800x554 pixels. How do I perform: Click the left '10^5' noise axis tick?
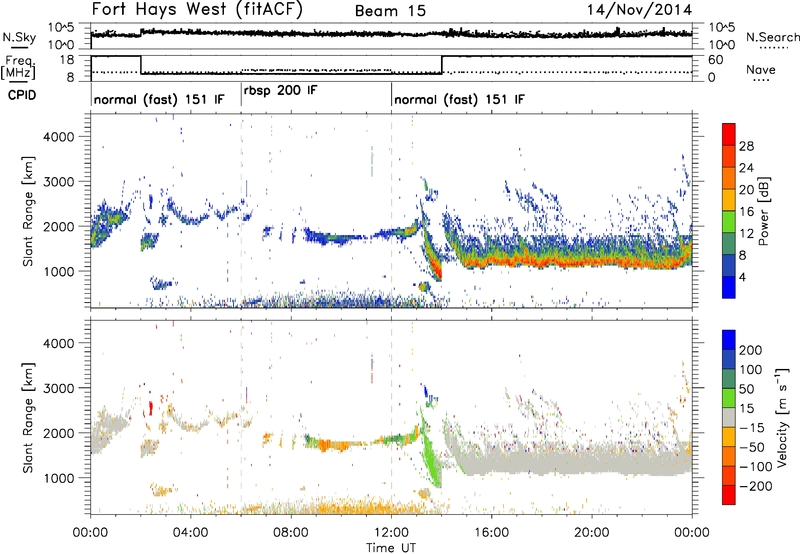[x=61, y=28]
